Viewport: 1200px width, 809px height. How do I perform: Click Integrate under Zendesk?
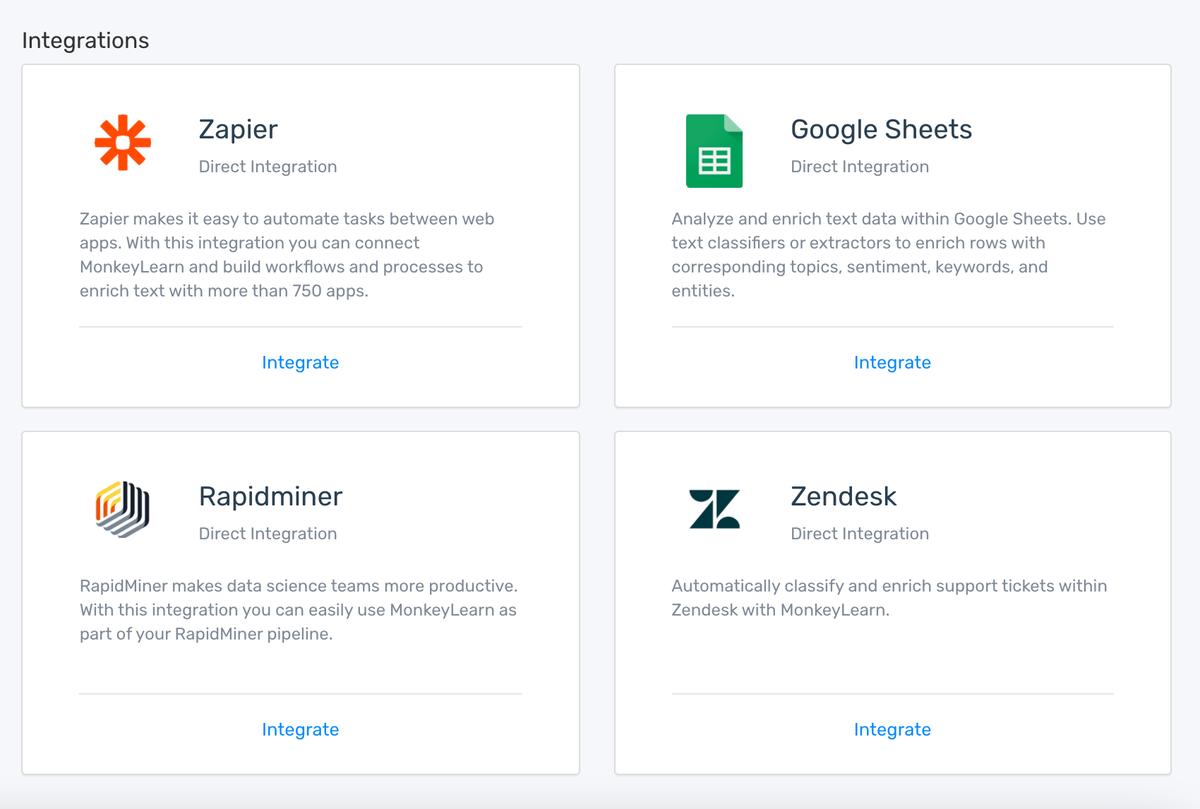[892, 729]
